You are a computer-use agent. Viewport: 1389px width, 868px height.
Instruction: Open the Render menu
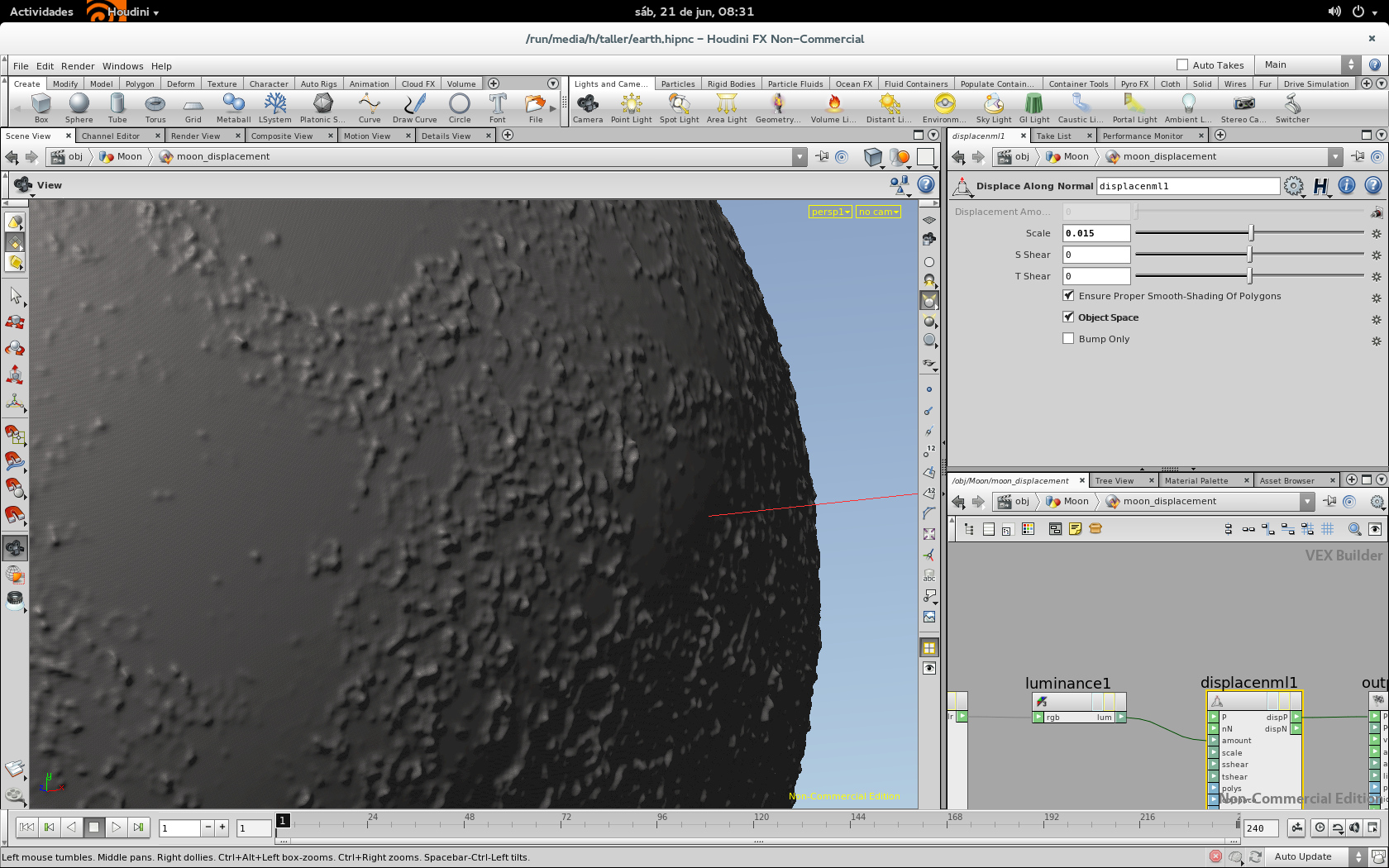78,66
